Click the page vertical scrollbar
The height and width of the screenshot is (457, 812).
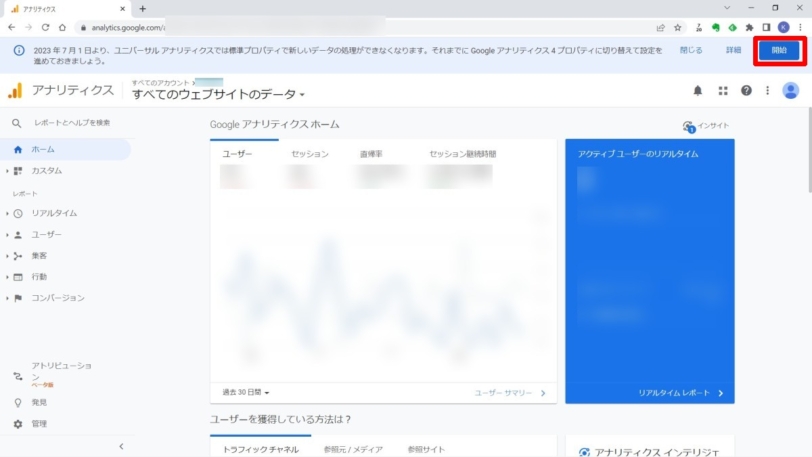coord(808,150)
